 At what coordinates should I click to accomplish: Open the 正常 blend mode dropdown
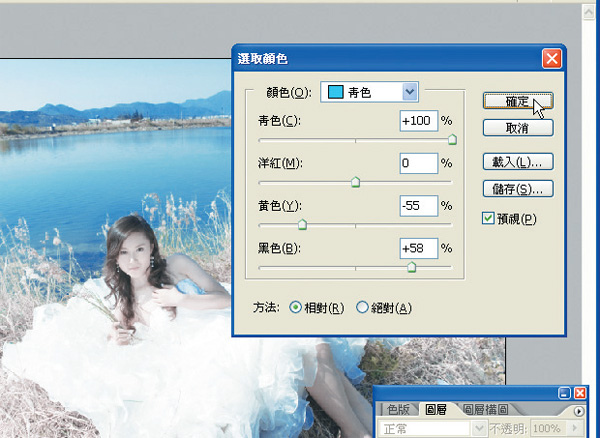click(432, 428)
